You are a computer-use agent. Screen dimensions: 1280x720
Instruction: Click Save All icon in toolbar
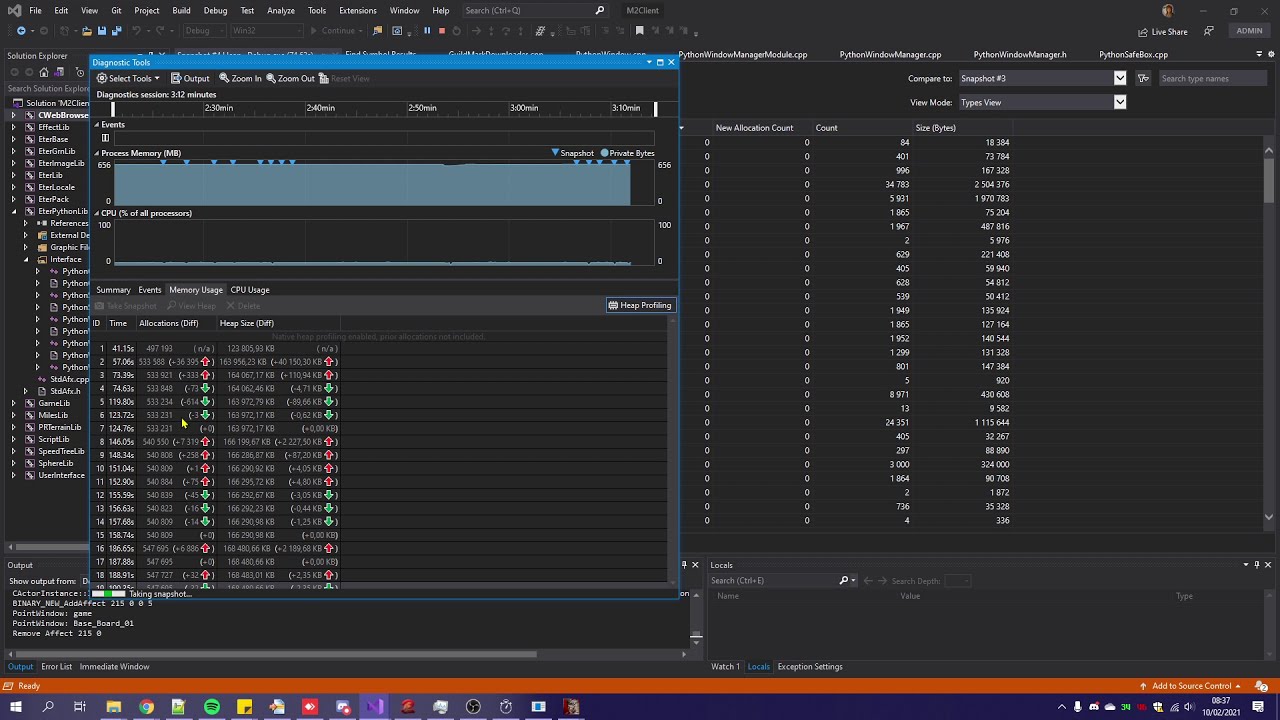click(x=115, y=31)
